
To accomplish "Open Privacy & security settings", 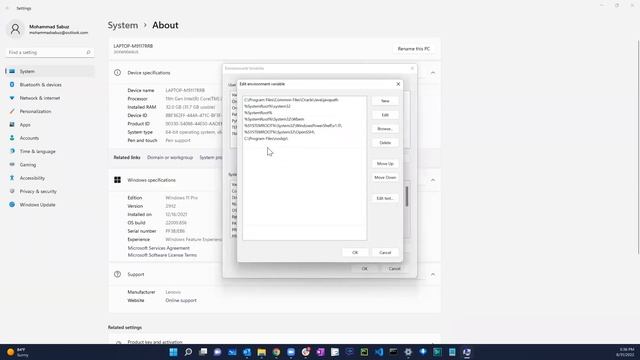I will point(50,191).
